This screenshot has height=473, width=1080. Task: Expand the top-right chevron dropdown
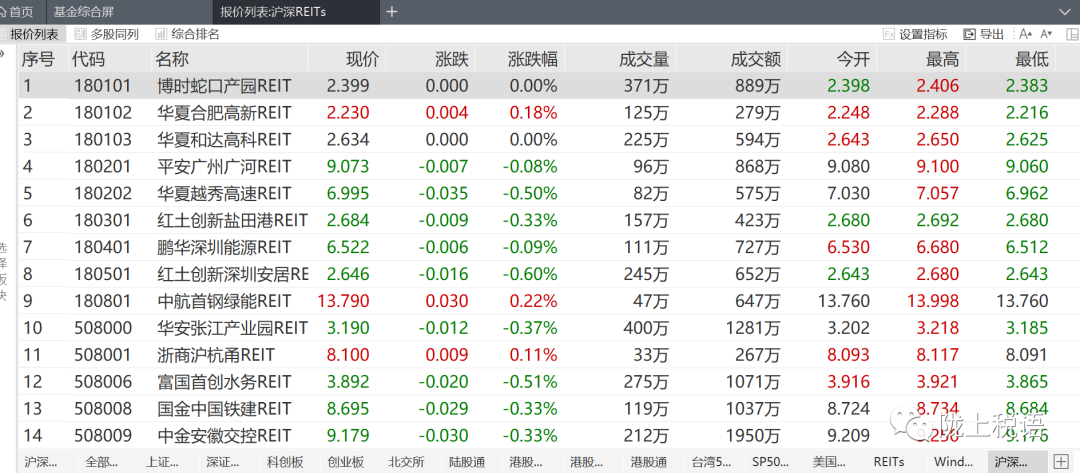point(1065,12)
